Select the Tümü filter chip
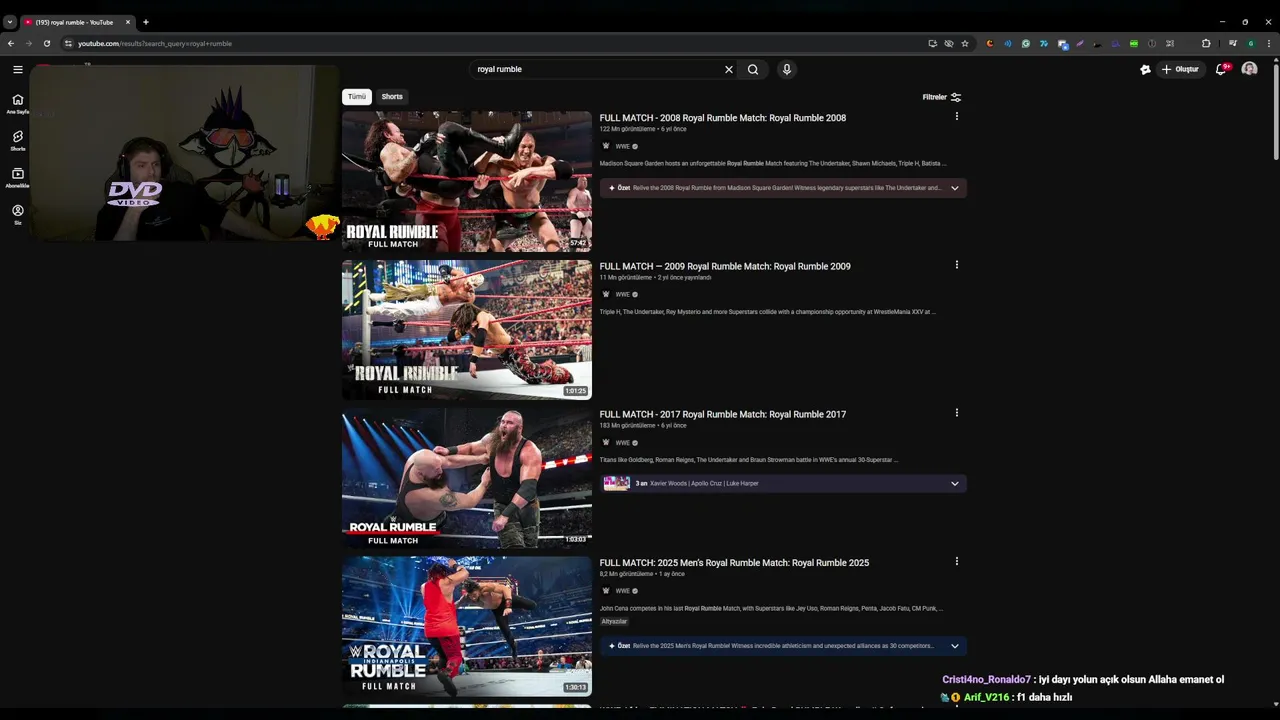This screenshot has width=1280, height=720. 357,97
